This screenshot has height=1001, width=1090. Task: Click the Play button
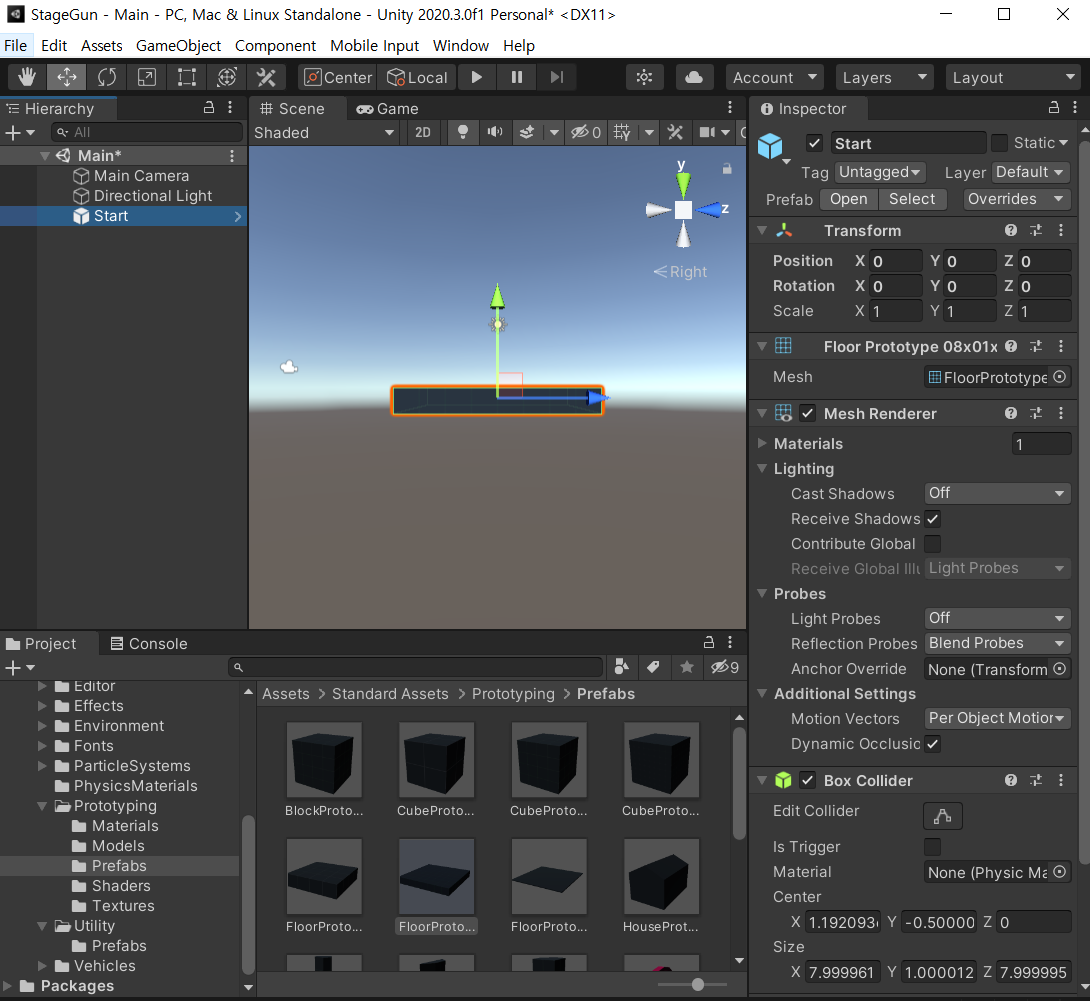[x=477, y=77]
